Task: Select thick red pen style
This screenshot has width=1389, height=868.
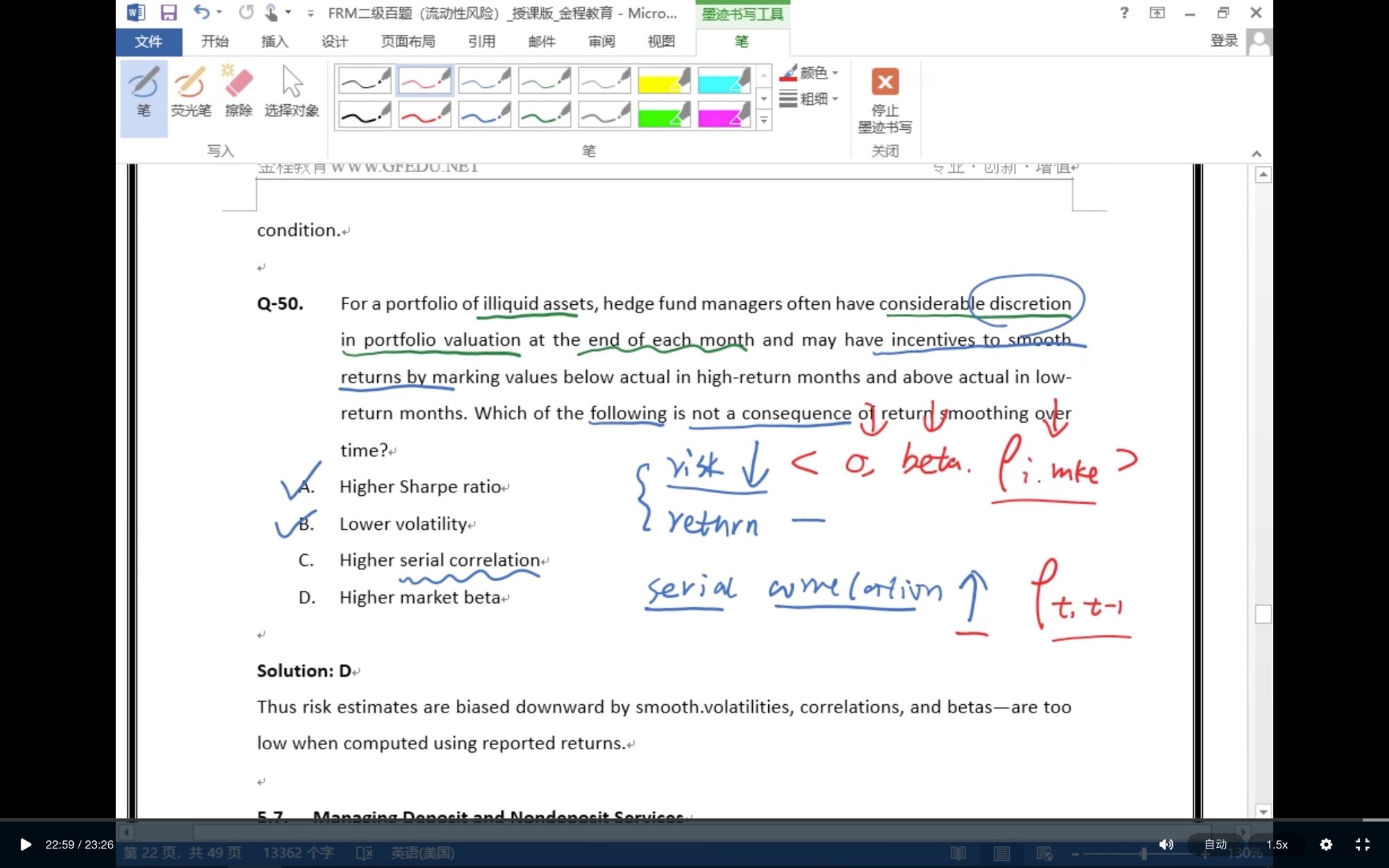Action: point(424,115)
